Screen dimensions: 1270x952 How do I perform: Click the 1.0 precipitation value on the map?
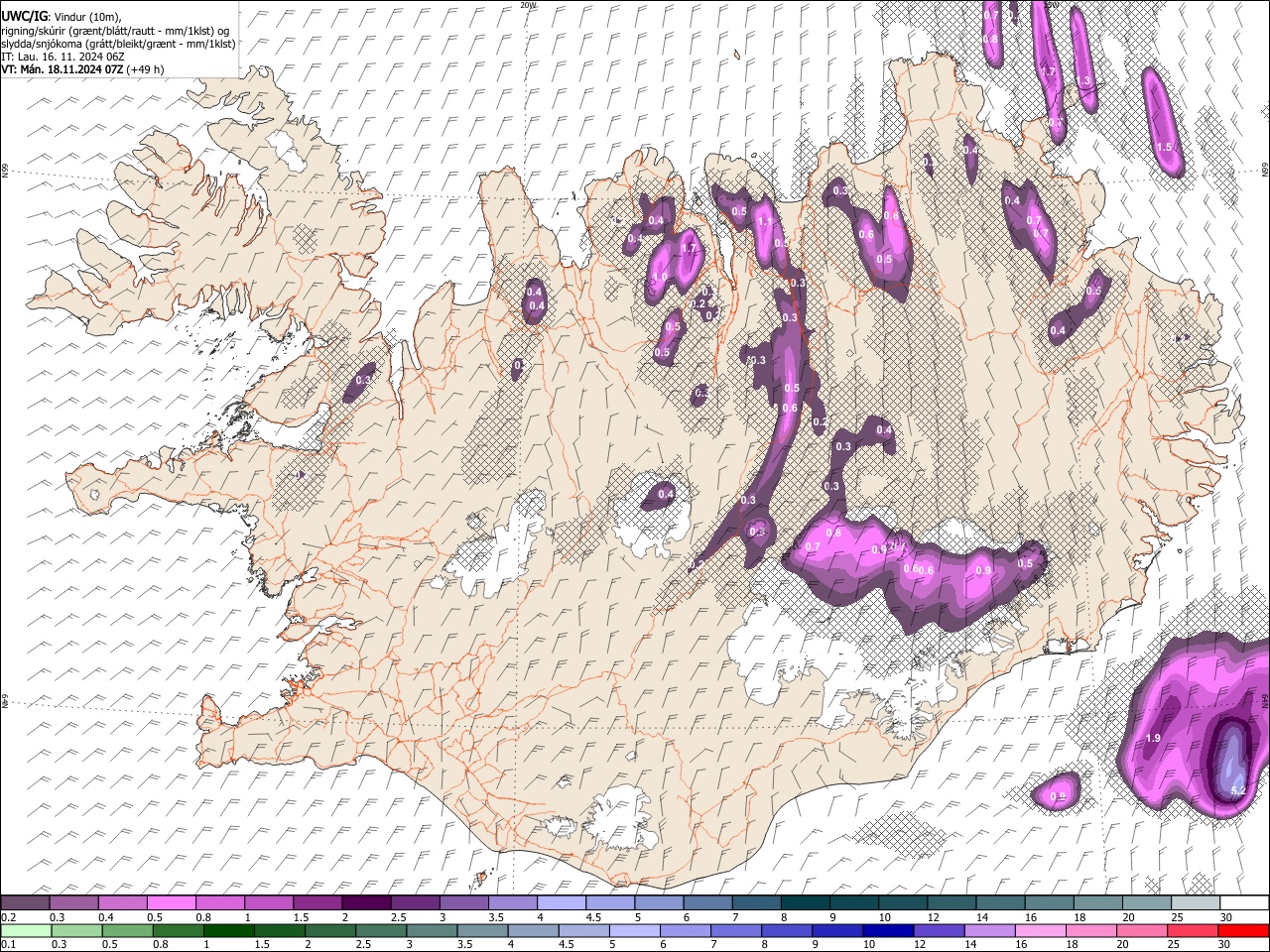tap(661, 277)
